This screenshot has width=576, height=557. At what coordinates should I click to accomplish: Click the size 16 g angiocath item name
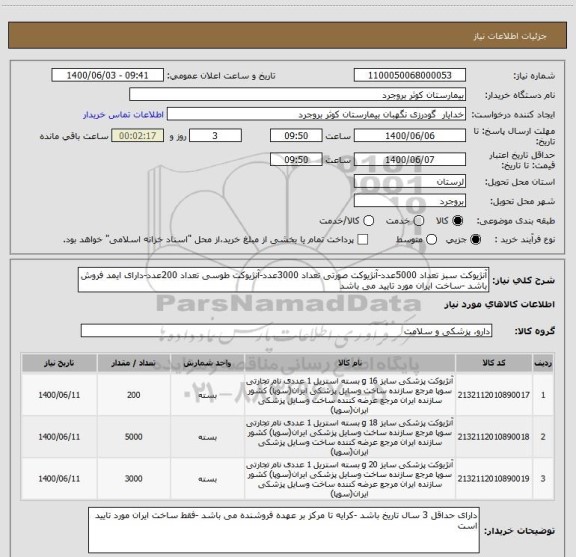click(x=350, y=395)
